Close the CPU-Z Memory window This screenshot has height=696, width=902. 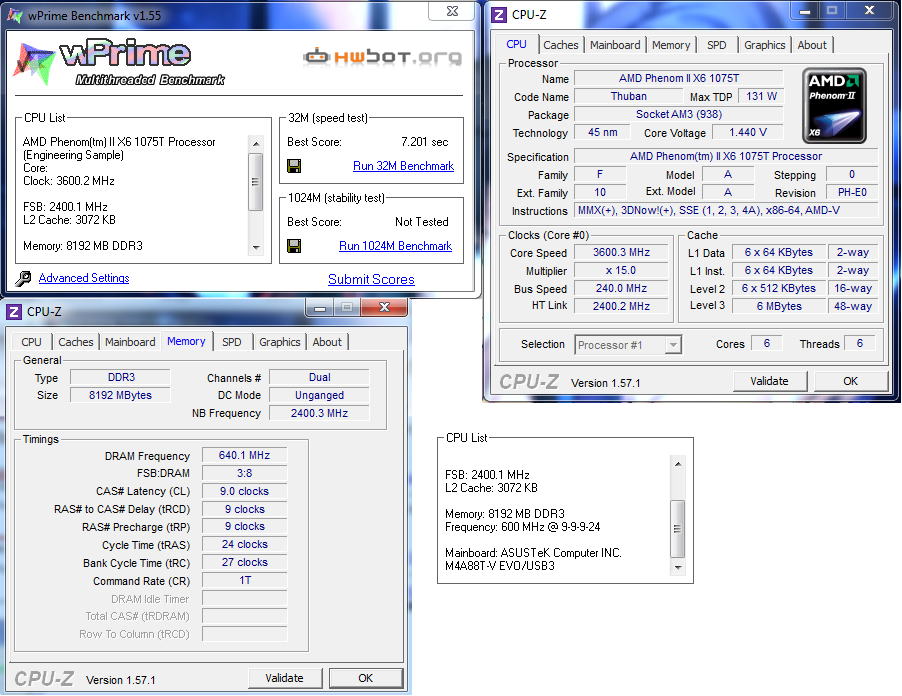[384, 308]
